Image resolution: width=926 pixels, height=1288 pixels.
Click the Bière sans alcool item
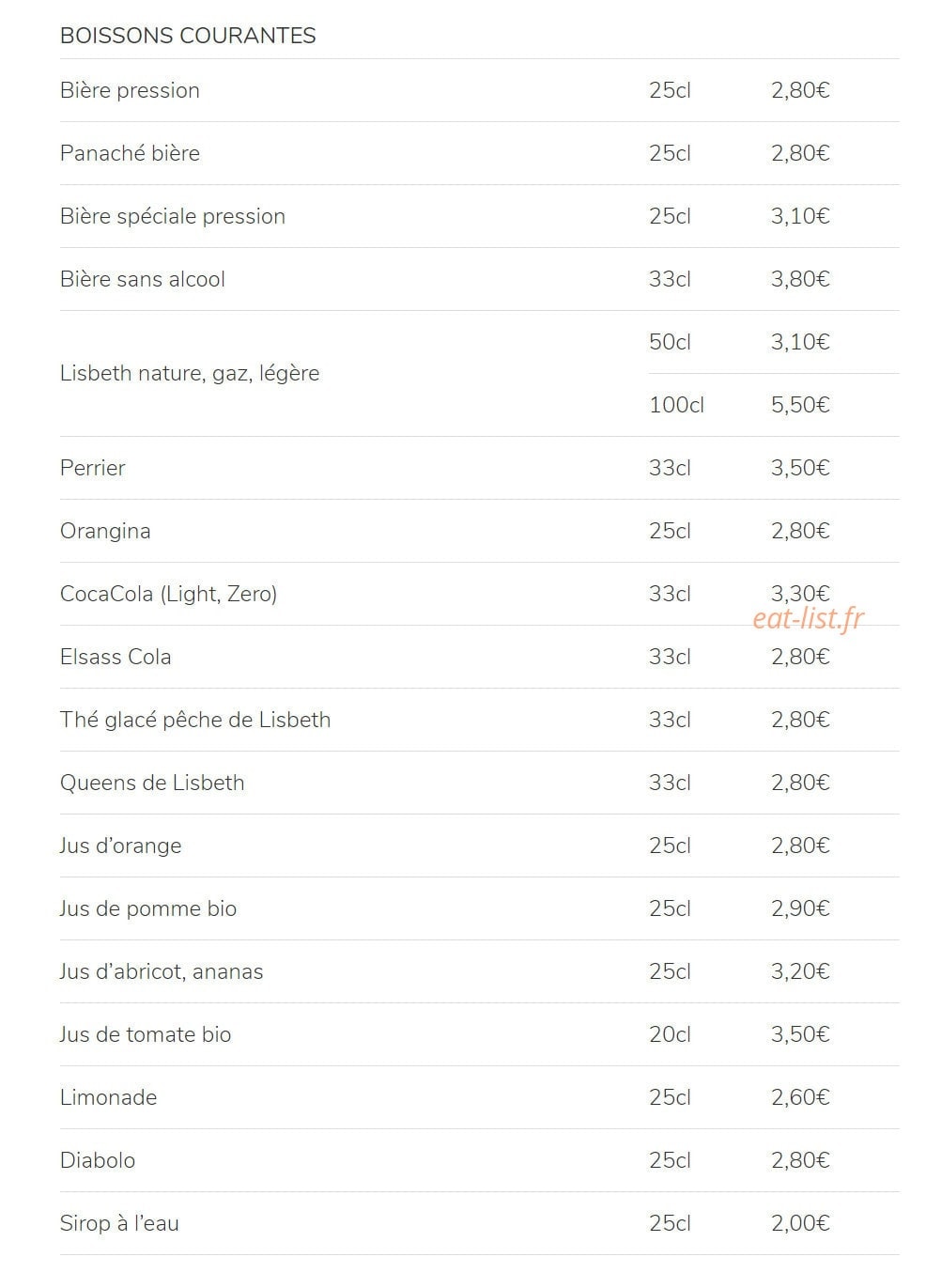pos(143,279)
